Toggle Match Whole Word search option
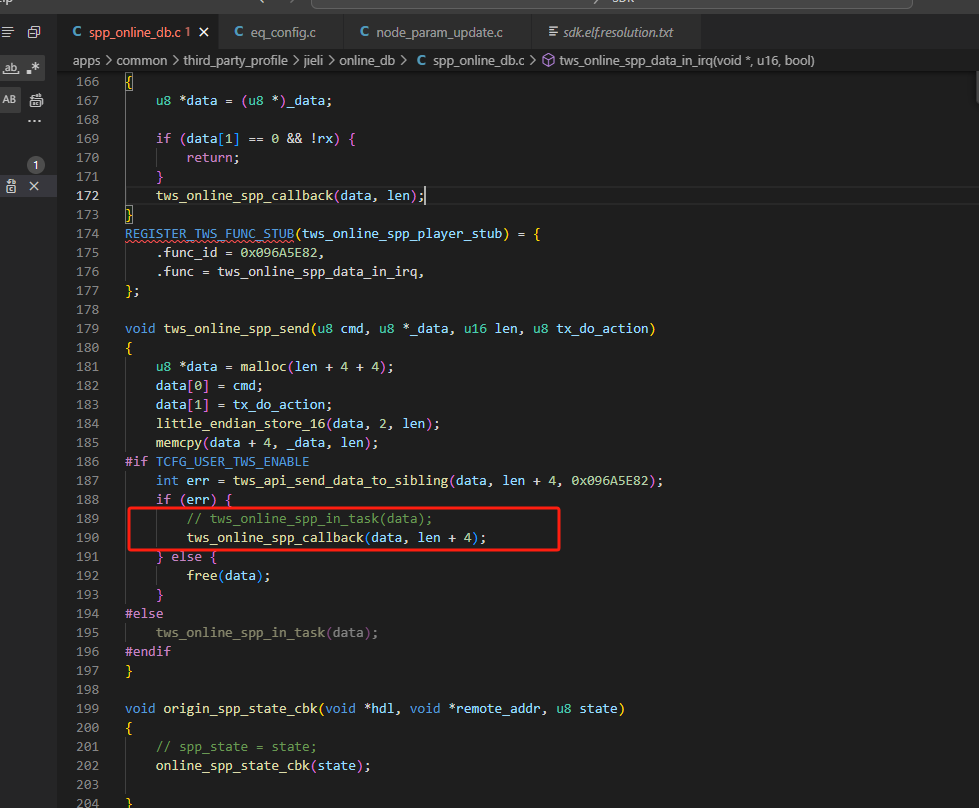Viewport: 979px width, 808px height. pos(11,67)
